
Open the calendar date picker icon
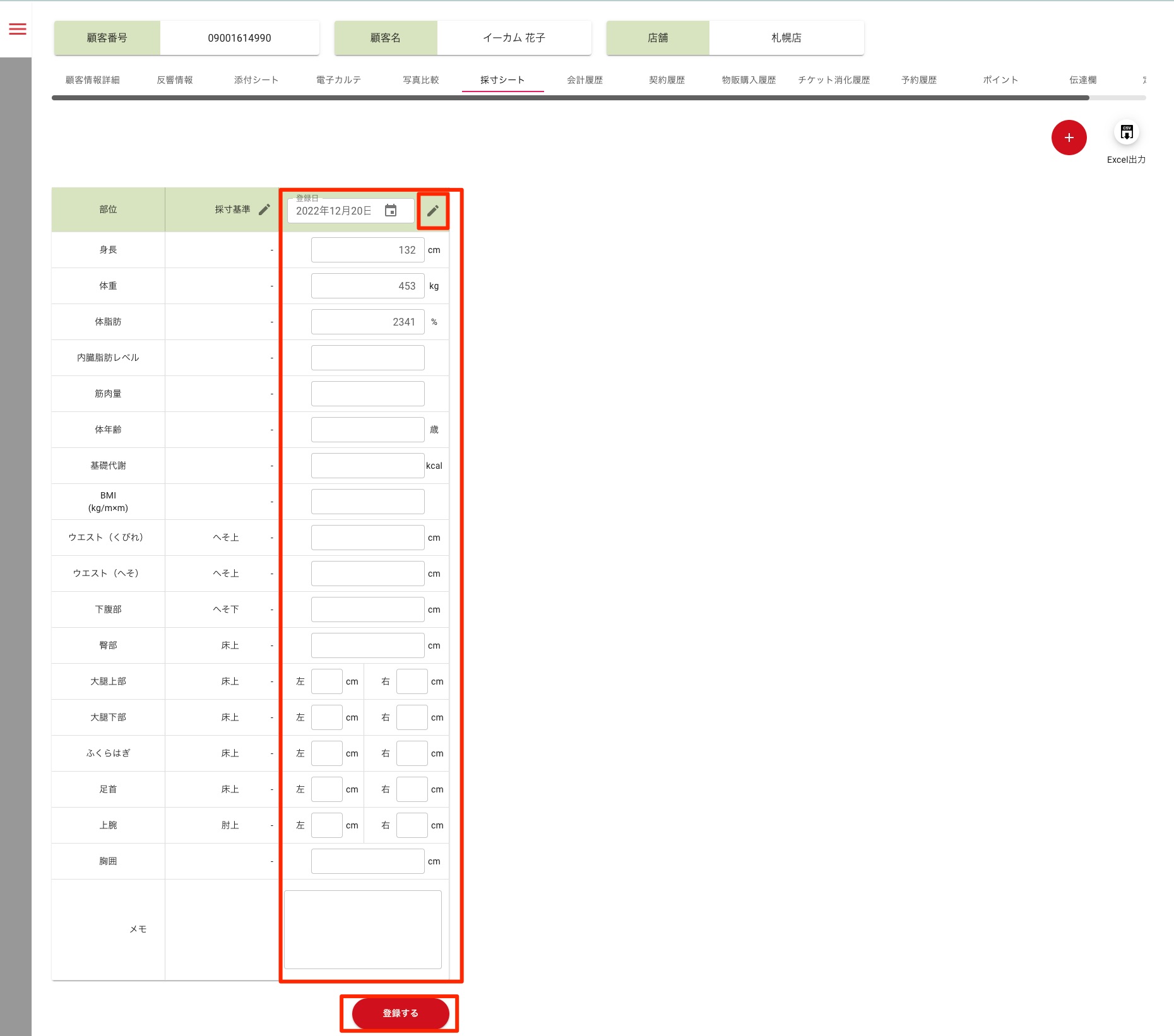pos(391,211)
